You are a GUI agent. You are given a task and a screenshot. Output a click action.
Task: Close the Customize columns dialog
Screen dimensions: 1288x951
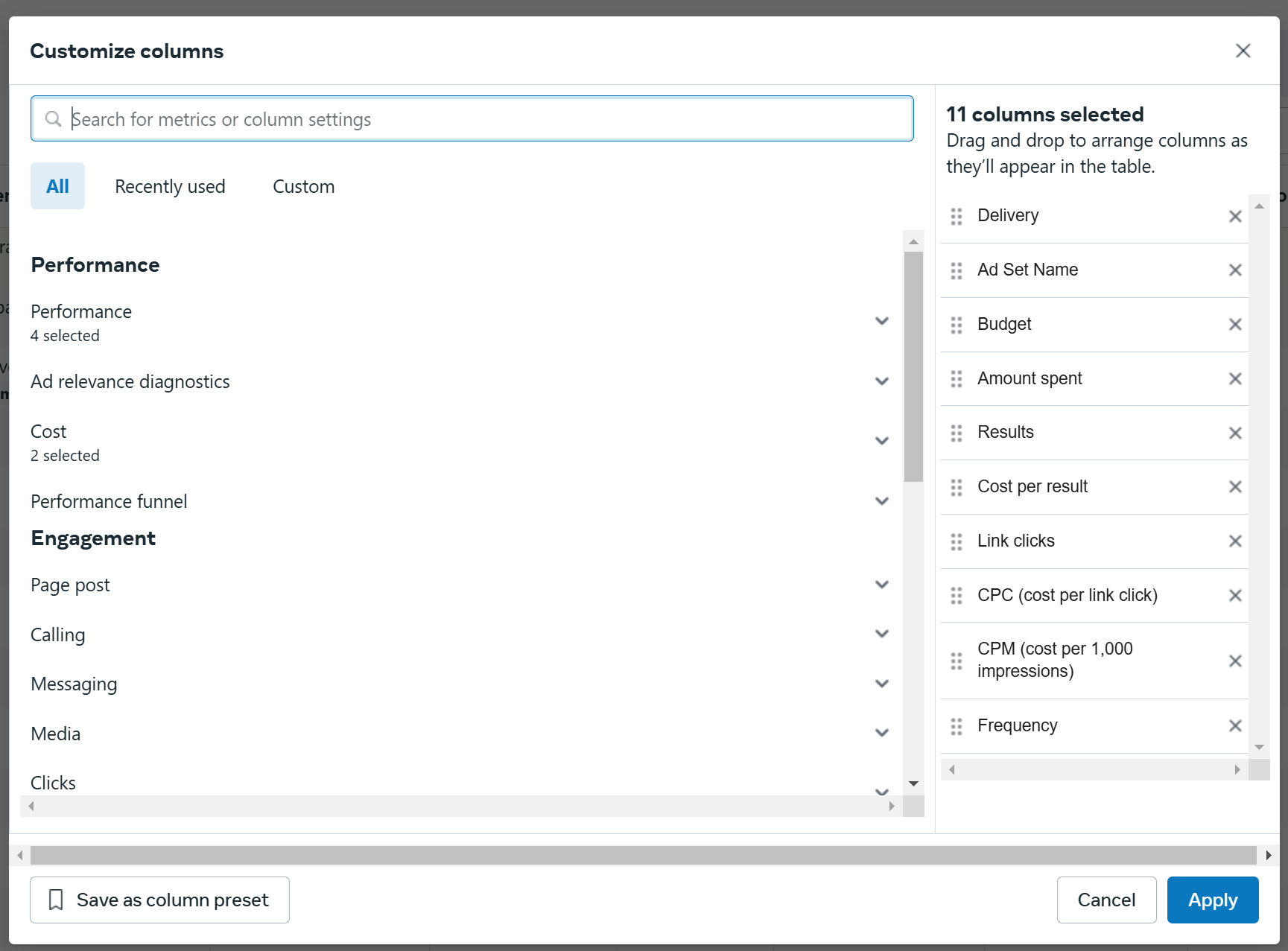click(x=1243, y=51)
